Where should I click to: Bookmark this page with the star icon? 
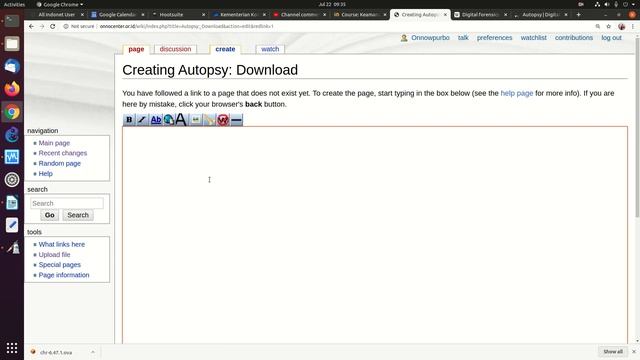pyautogui.click(x=609, y=26)
